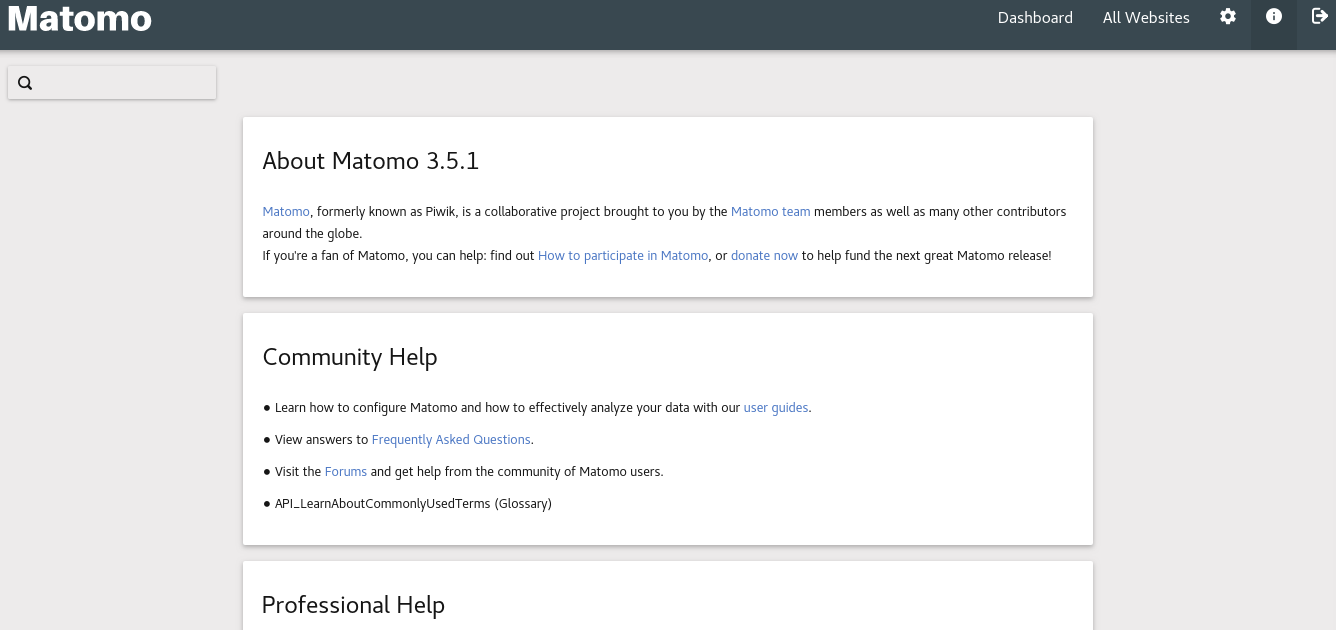This screenshot has height=630, width=1336.
Task: Open the user guides link
Action: tap(776, 408)
